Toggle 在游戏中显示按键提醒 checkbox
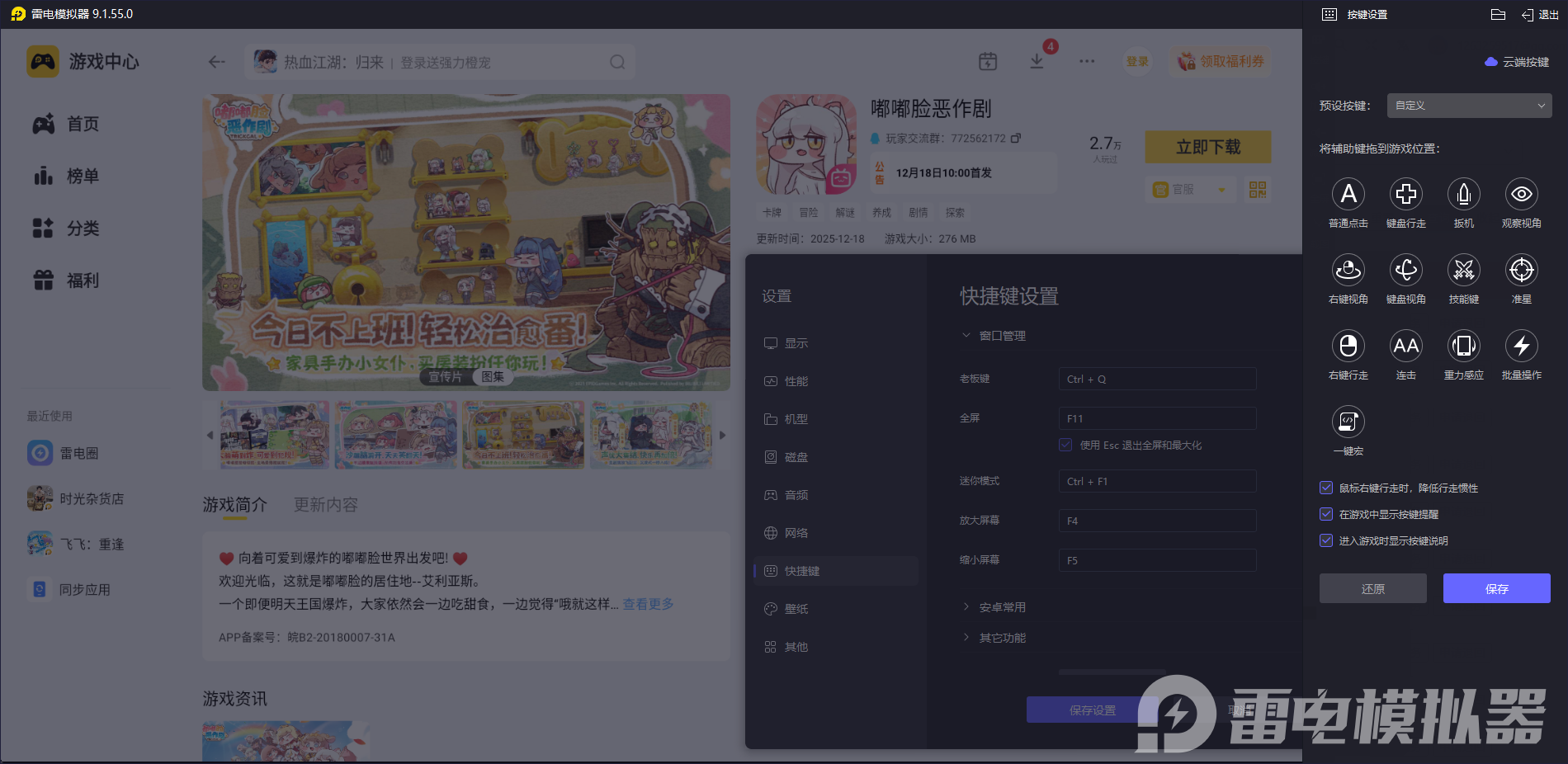Image resolution: width=1568 pixels, height=764 pixels. [1326, 514]
